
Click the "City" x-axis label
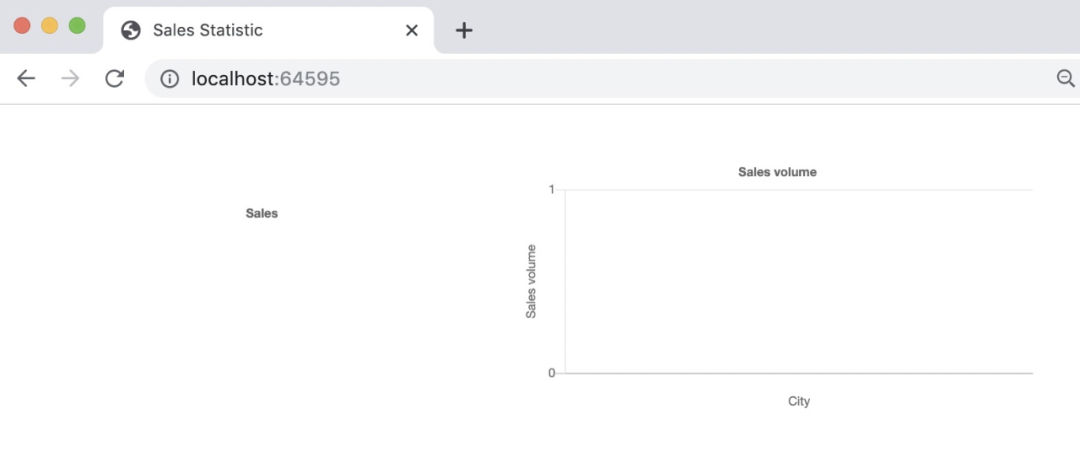(799, 401)
